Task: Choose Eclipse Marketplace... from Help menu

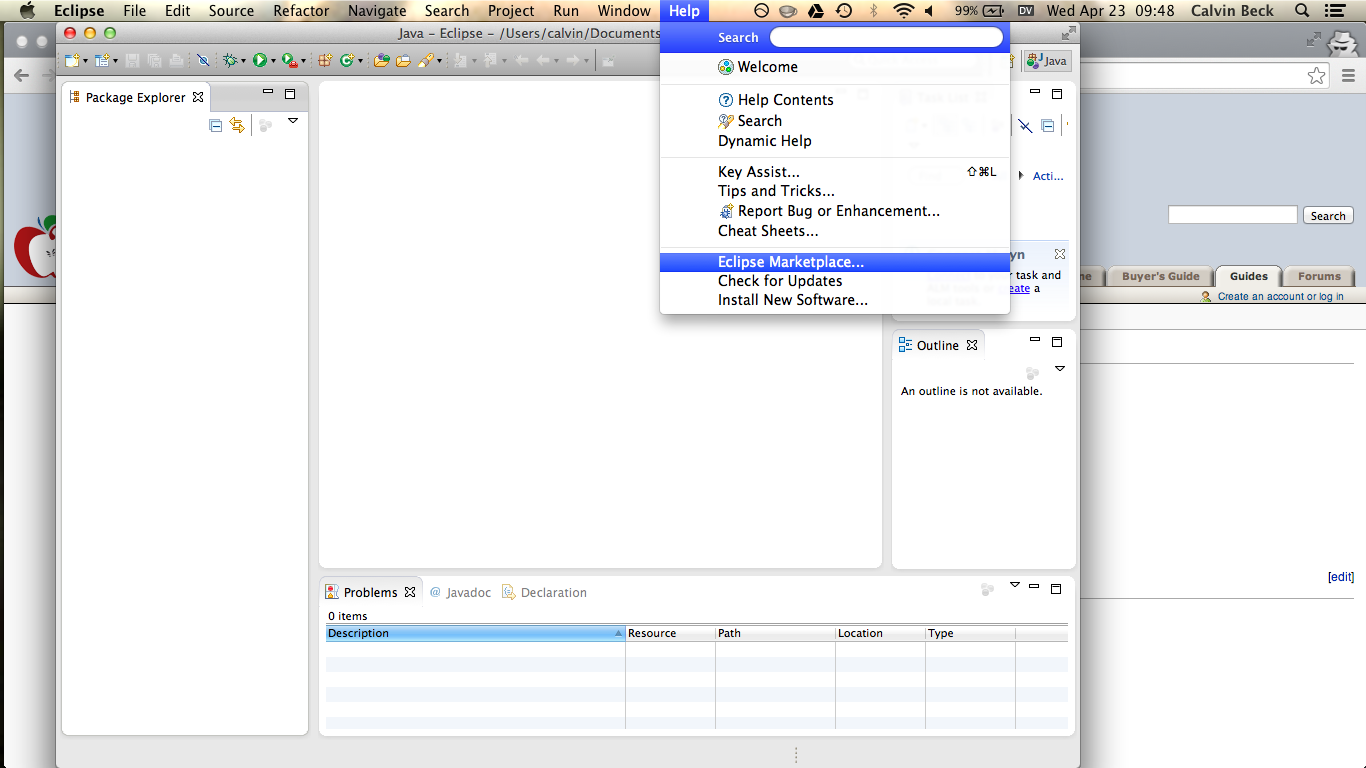Action: pos(835,262)
